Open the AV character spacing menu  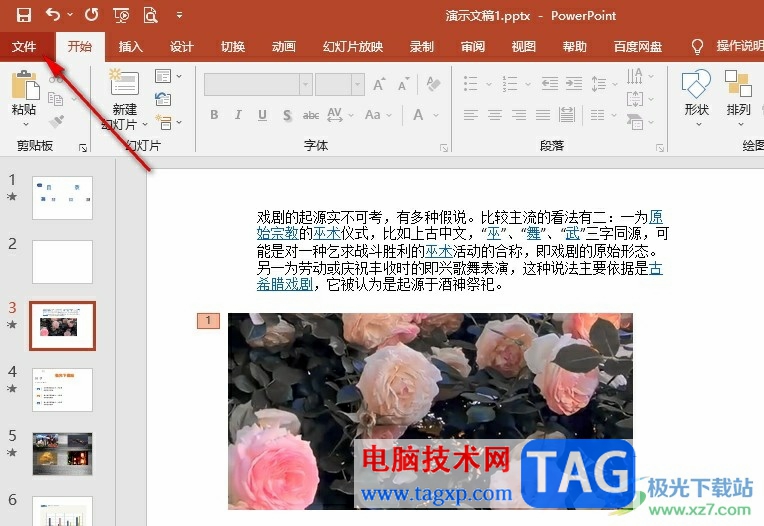coord(340,115)
